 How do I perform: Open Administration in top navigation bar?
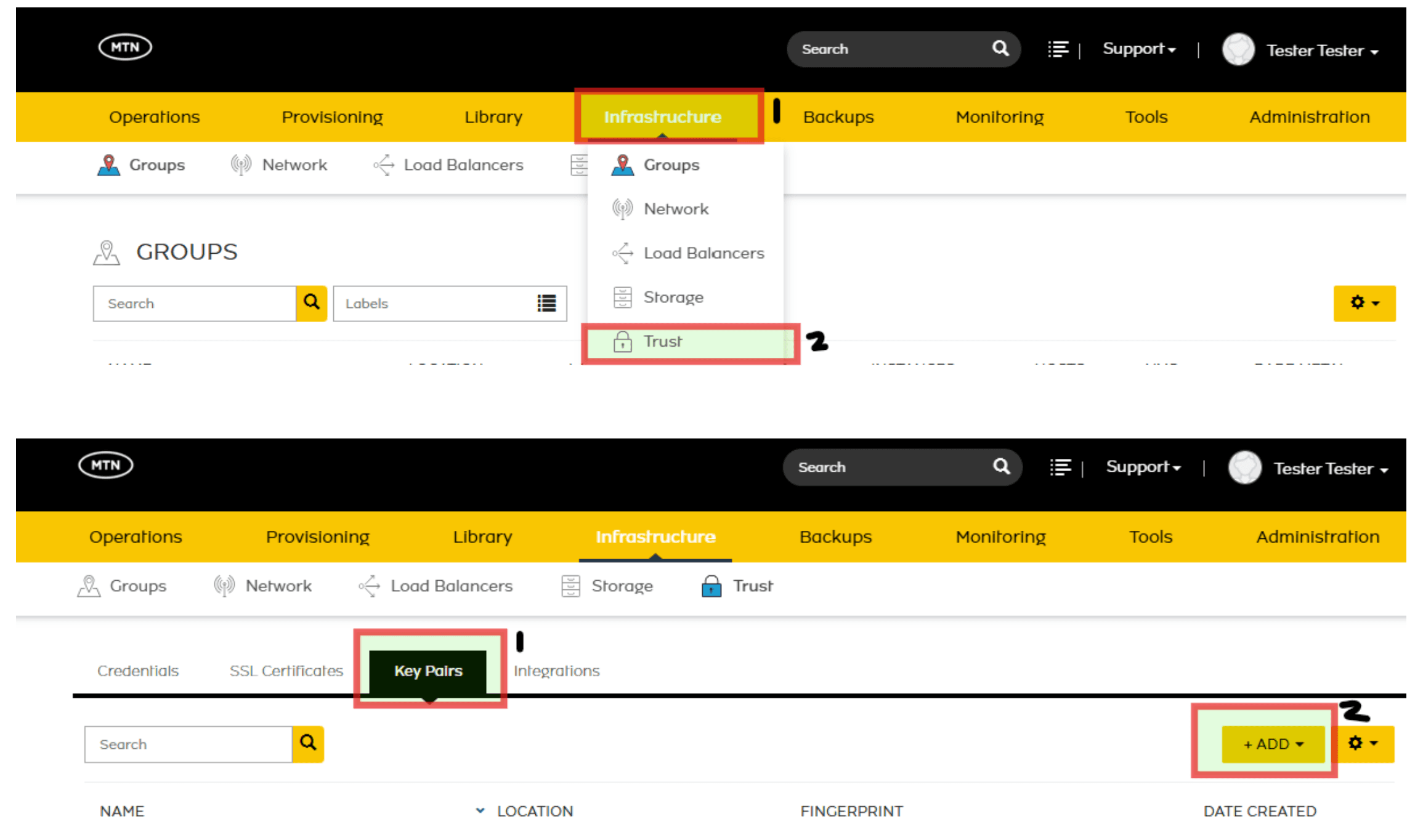[1310, 117]
